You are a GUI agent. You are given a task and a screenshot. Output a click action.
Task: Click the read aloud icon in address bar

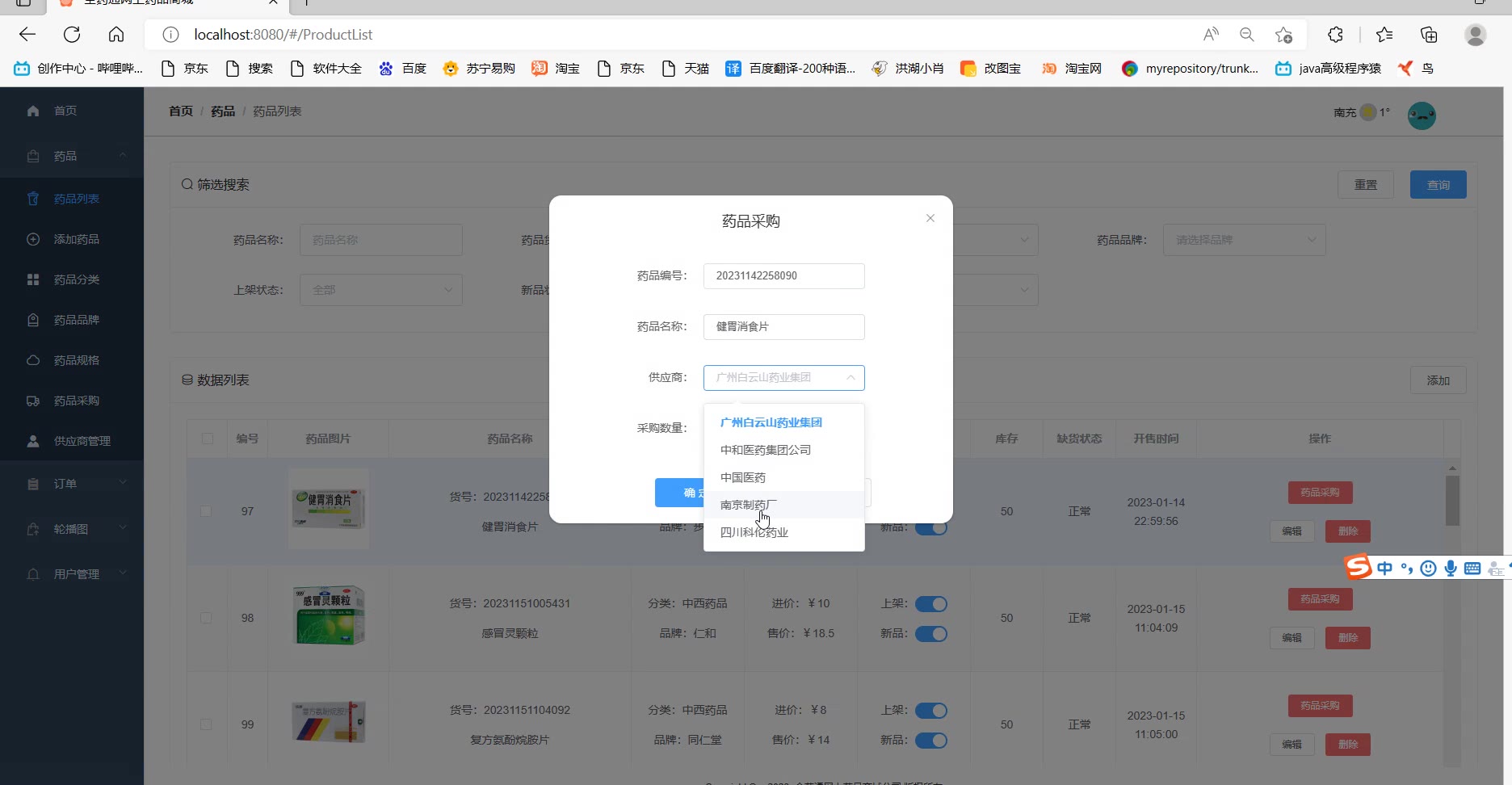click(1211, 35)
